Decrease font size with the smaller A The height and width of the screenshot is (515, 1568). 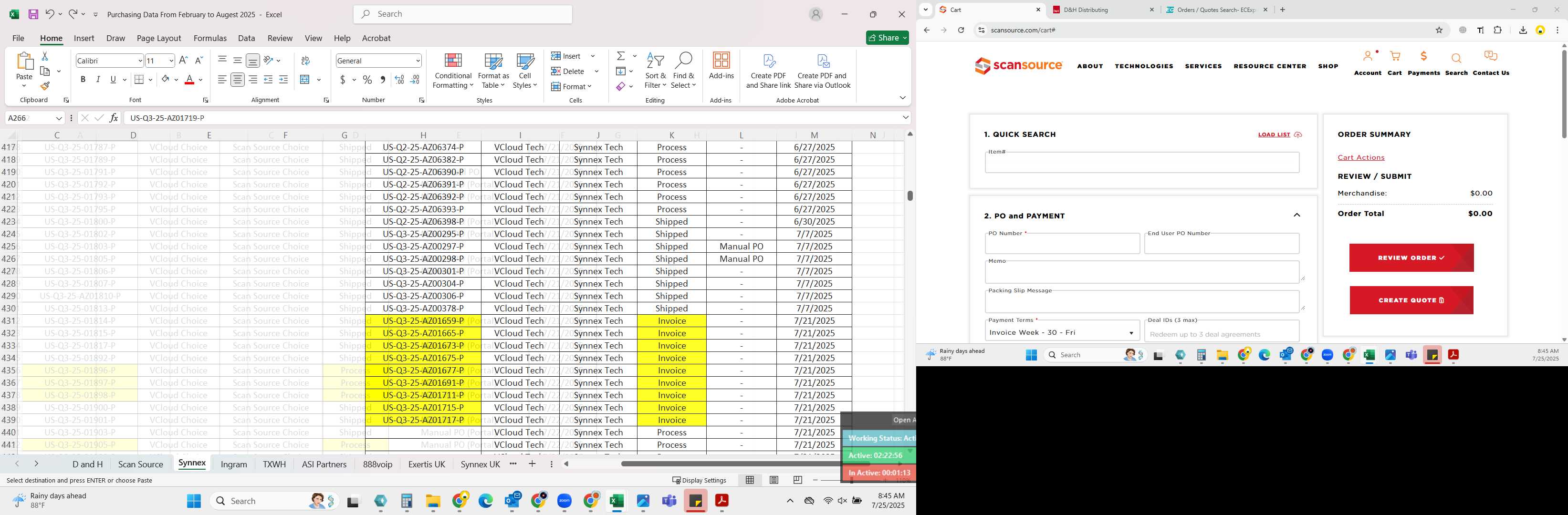[x=199, y=60]
